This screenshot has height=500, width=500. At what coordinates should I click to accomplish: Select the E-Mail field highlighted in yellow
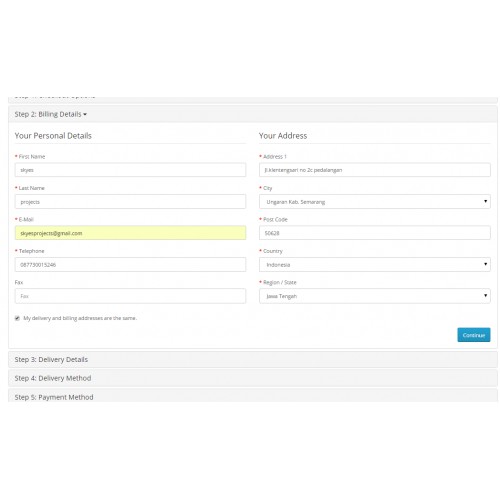coord(130,233)
